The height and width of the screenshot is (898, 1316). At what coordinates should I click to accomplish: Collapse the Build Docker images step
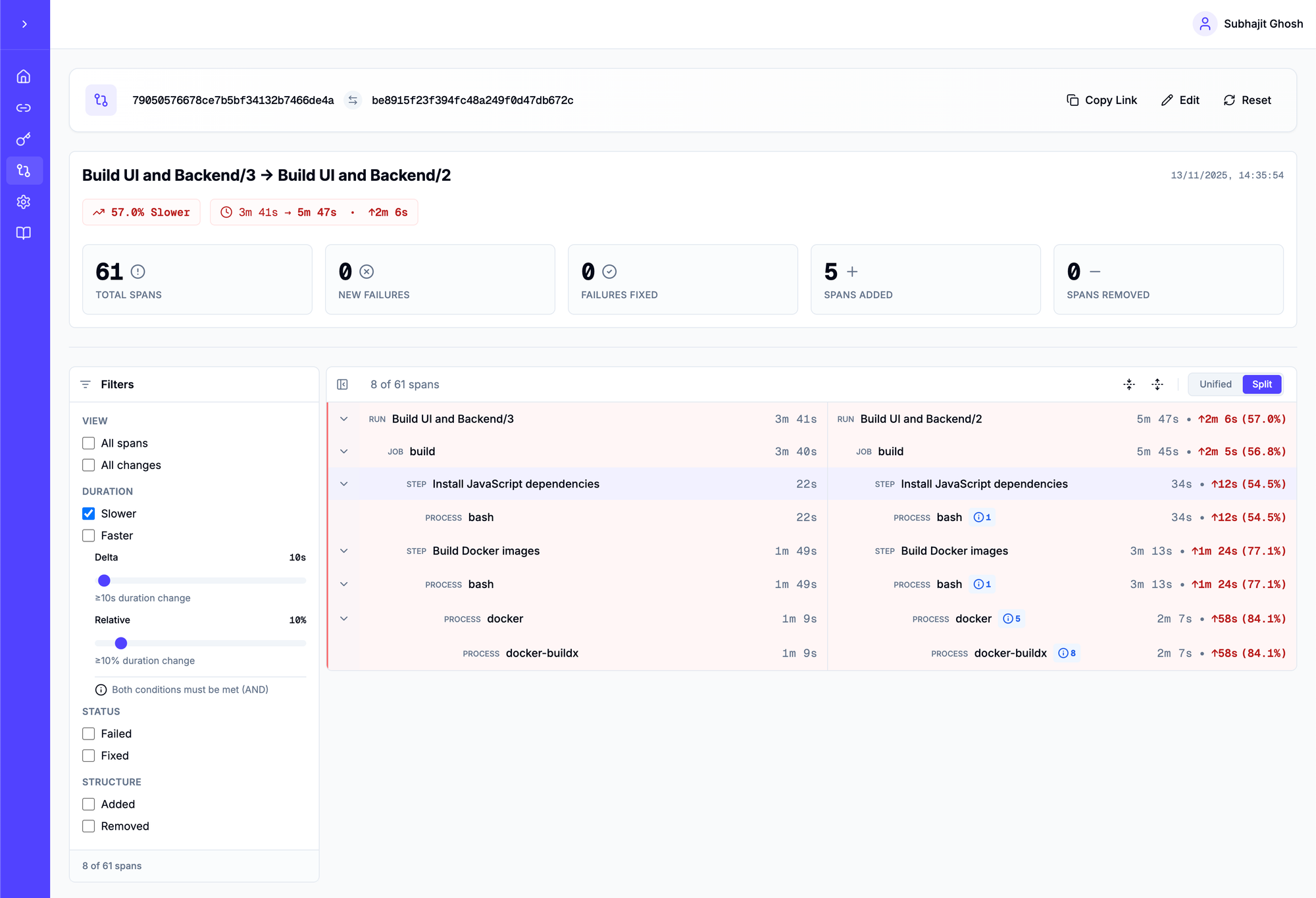[x=343, y=551]
